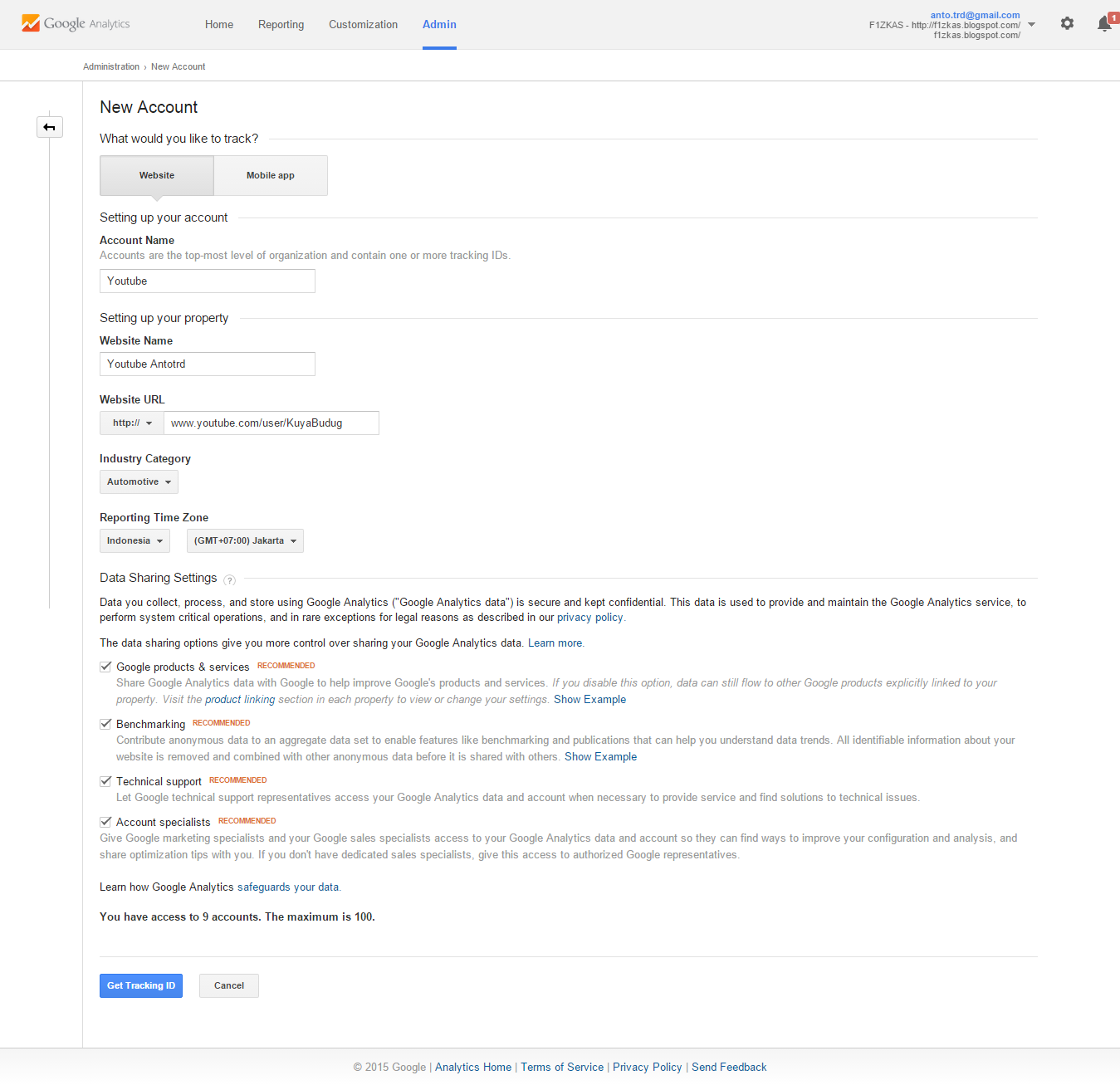This screenshot has width=1120, height=1085.
Task: Open the Reporting menu
Action: [x=281, y=24]
